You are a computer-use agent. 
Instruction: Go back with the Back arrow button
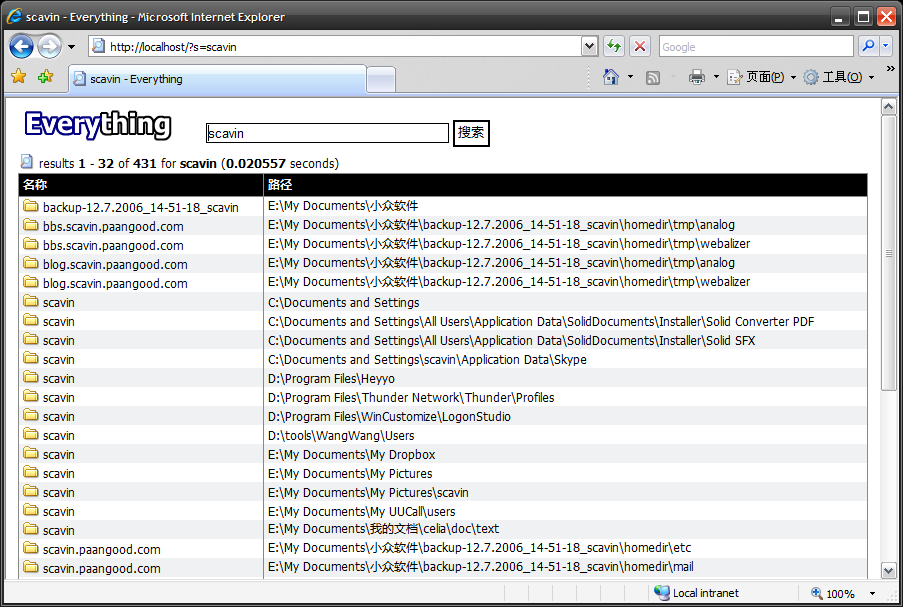(21, 47)
